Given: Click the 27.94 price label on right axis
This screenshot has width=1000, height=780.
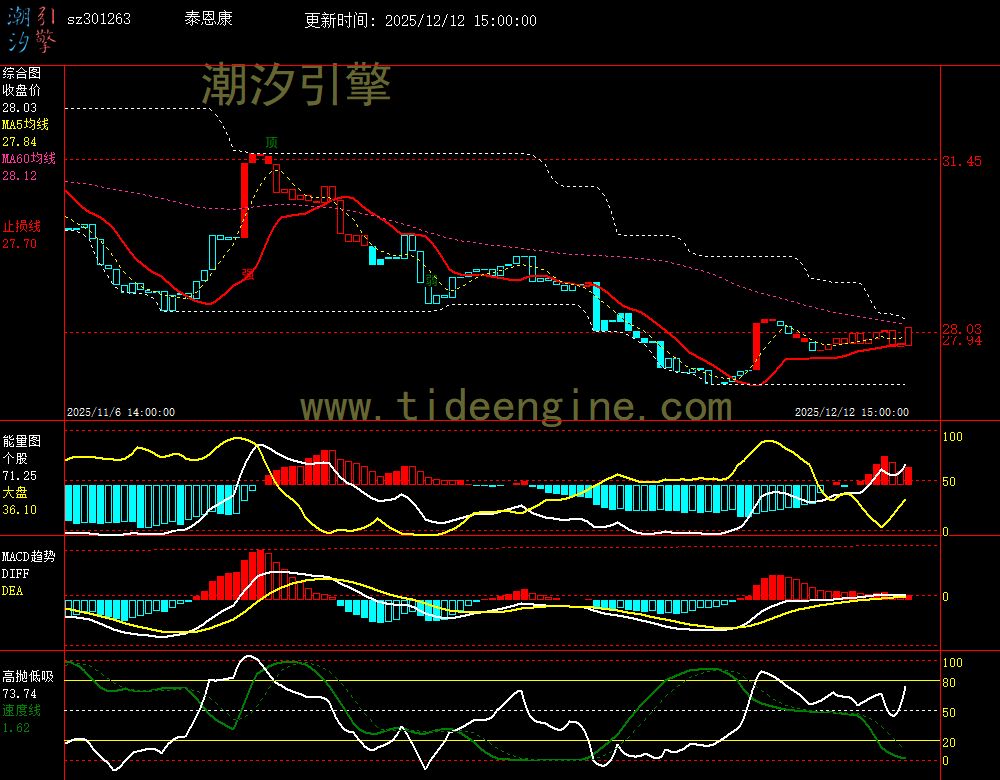Looking at the screenshot, I should click(x=961, y=341).
